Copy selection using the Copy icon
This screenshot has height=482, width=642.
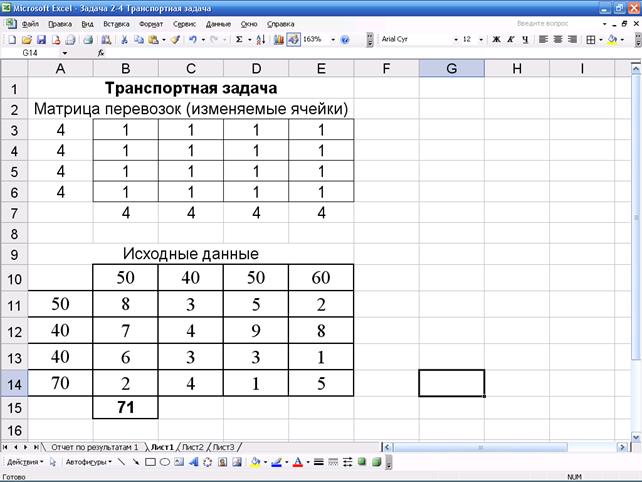139,40
